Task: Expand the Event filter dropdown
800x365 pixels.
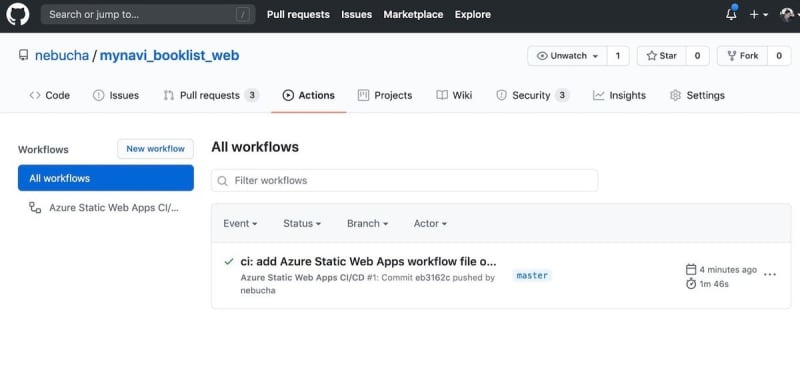Action: (x=240, y=224)
